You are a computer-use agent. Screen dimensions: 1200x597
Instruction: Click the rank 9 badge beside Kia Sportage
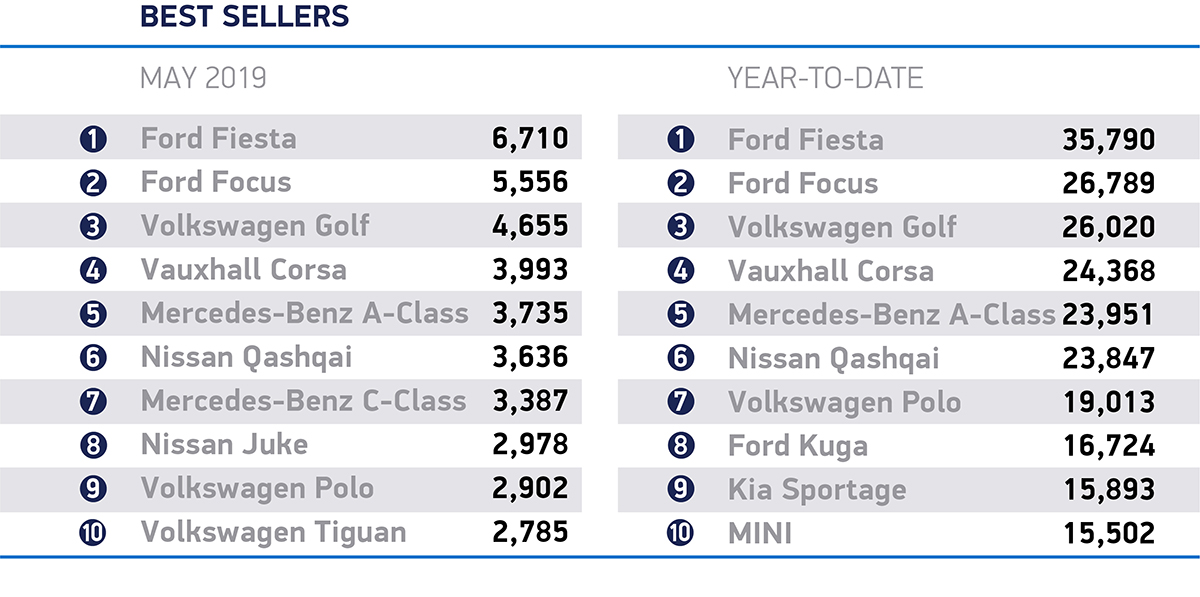[x=680, y=490]
